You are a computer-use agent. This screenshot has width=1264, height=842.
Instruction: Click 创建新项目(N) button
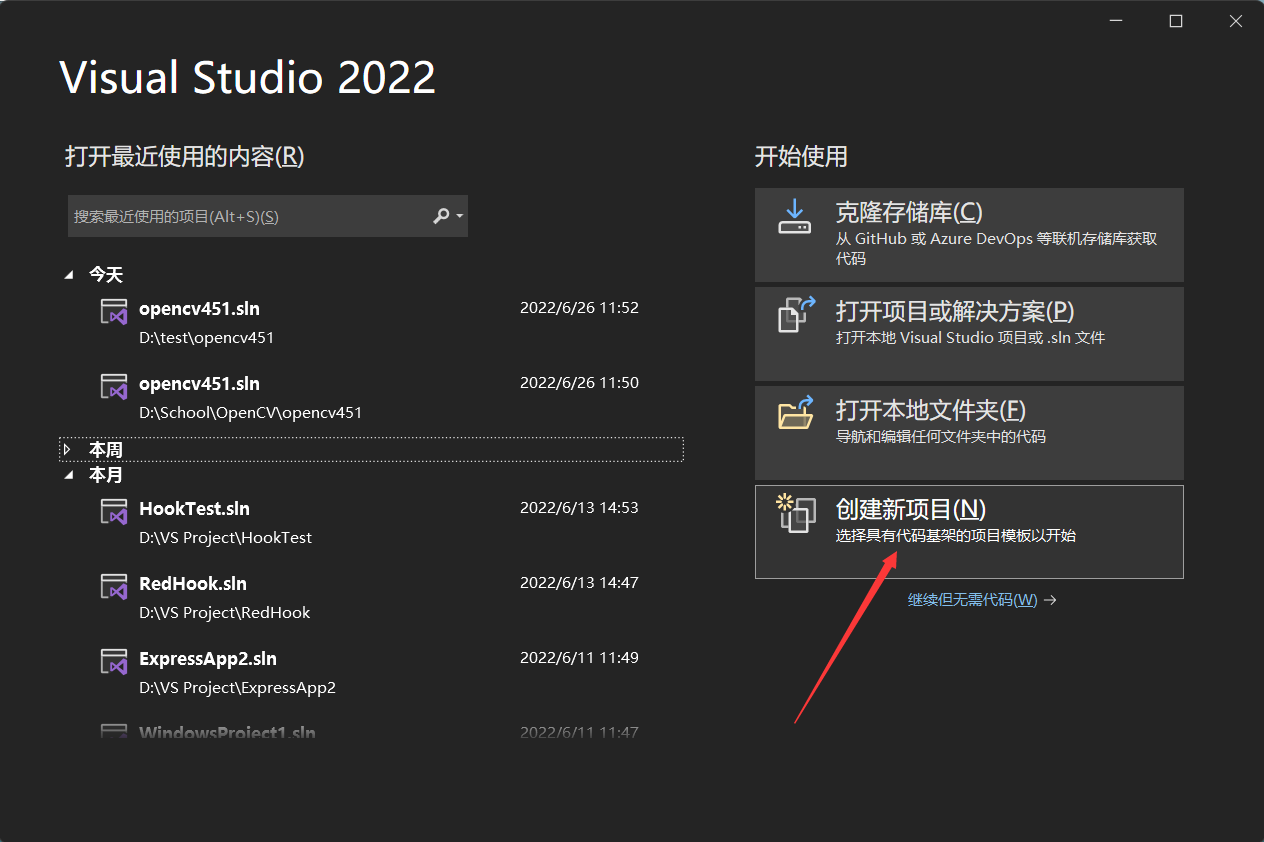click(x=969, y=532)
